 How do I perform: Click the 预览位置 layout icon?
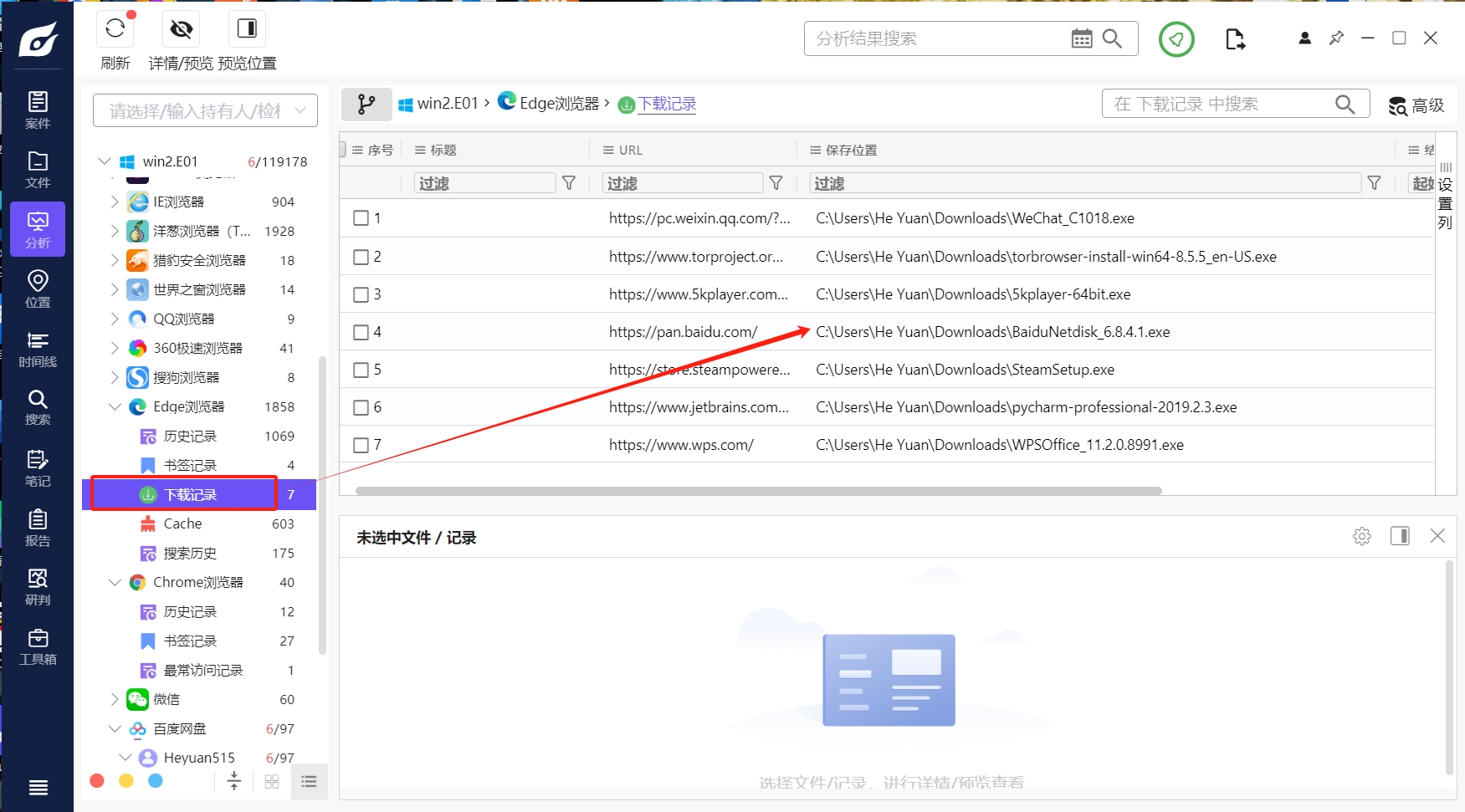tap(247, 28)
